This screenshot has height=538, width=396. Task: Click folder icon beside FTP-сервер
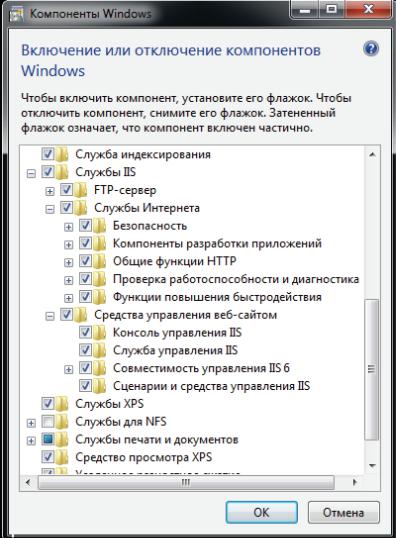[x=81, y=190]
